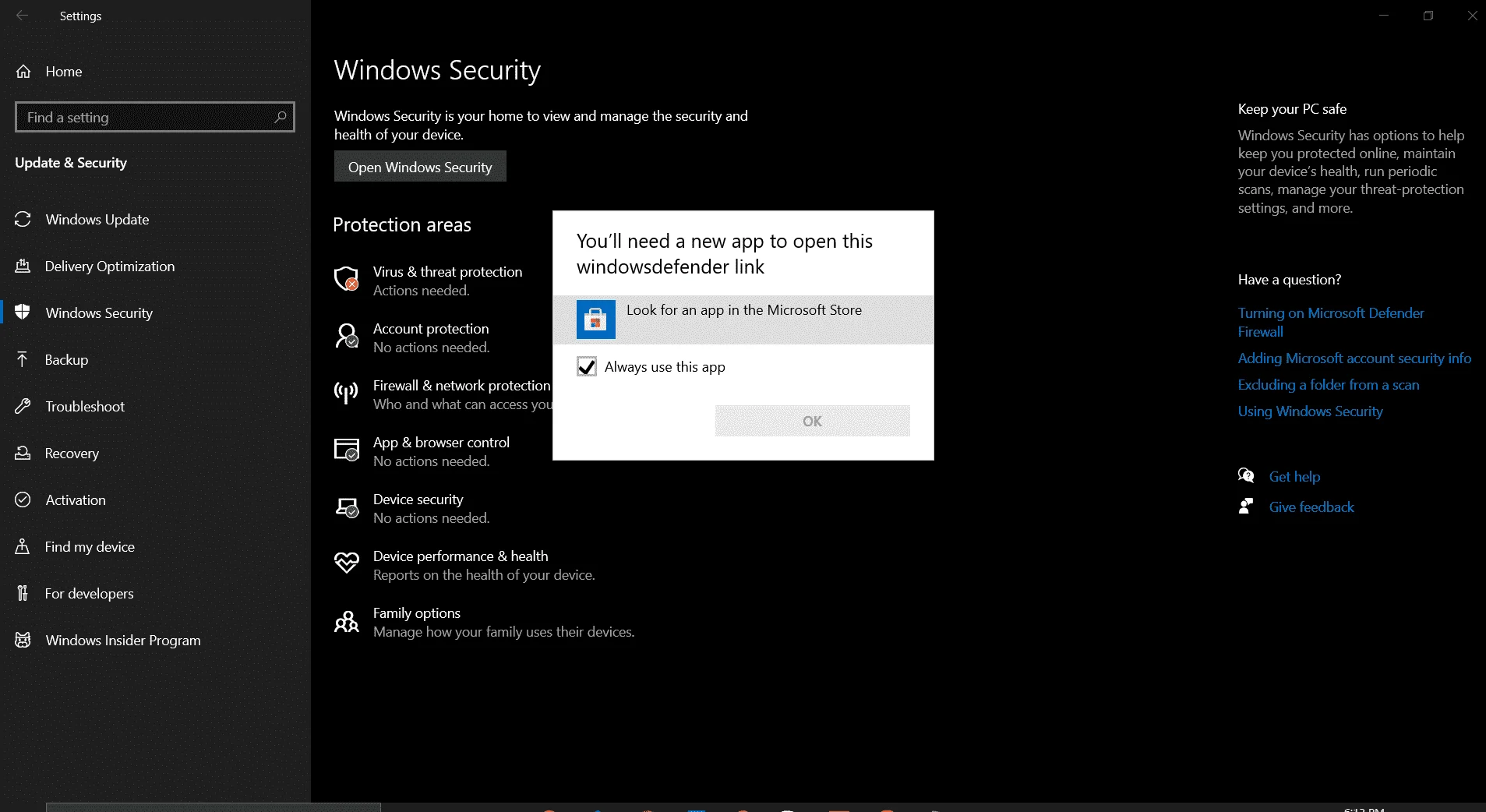
Task: Click the Microsoft Store icon in dialog
Action: [596, 320]
